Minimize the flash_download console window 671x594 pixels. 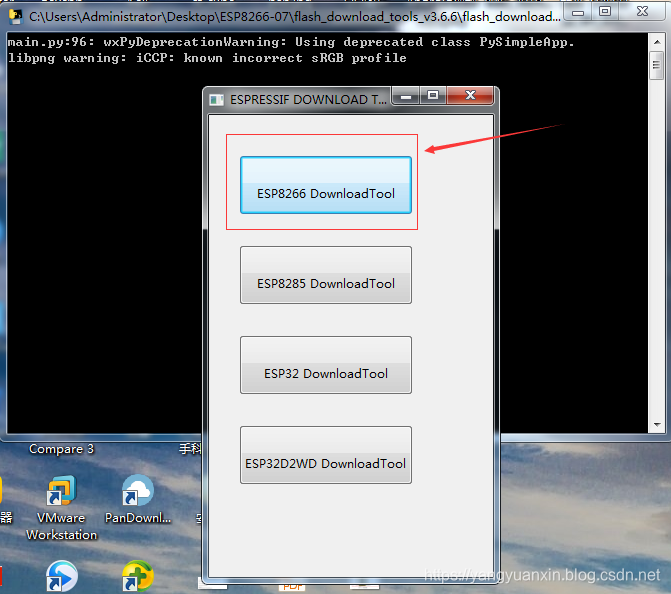578,12
